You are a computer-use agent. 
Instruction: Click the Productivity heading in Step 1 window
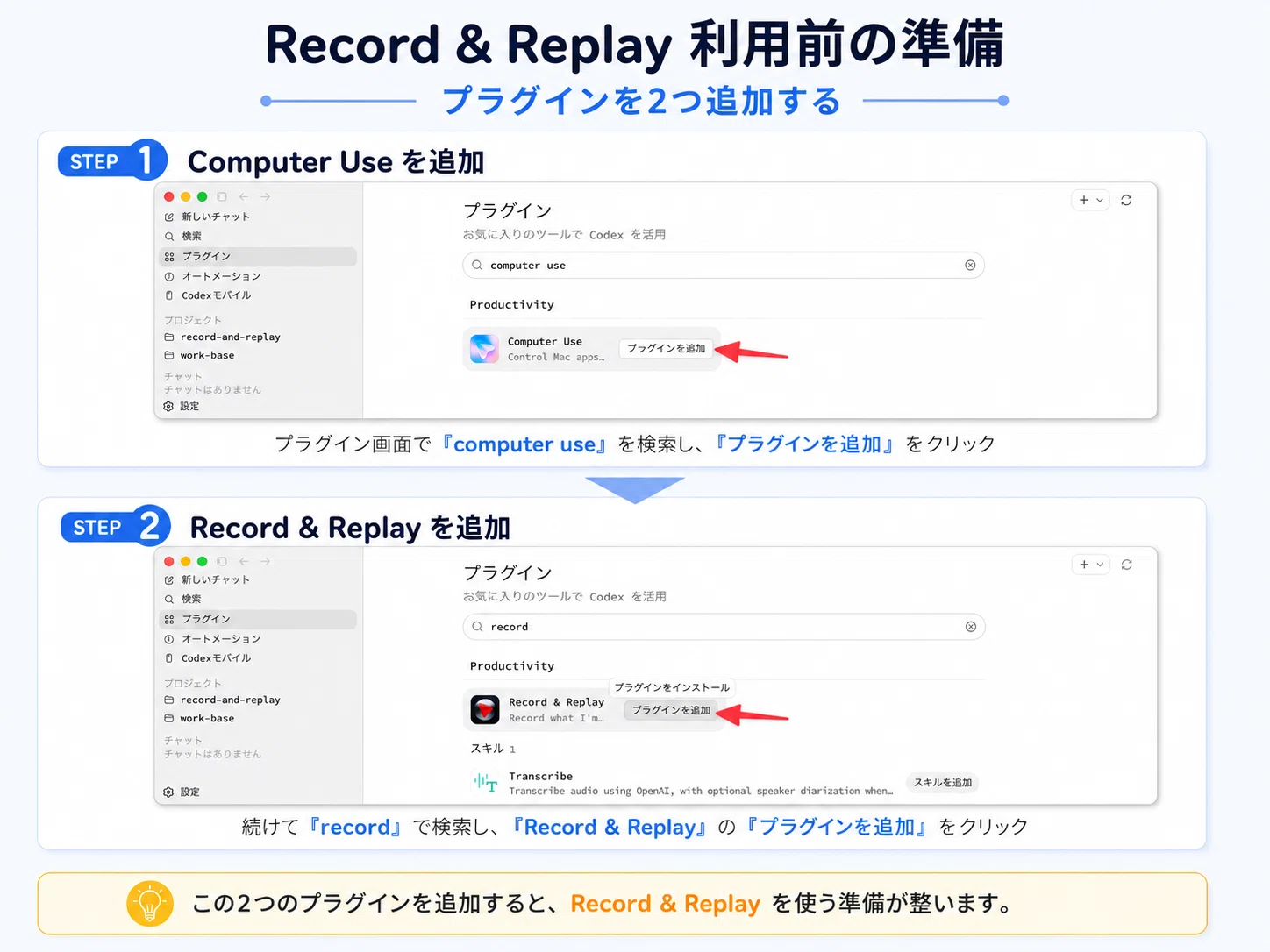coord(512,305)
